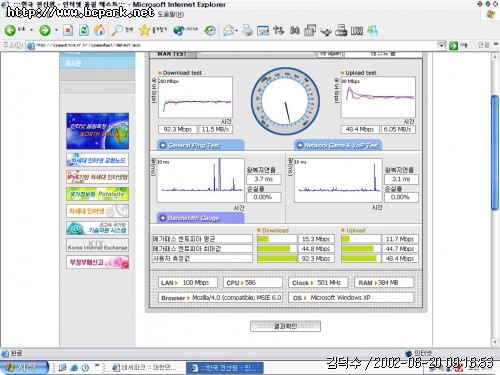Click the result confirmation button below panel
Image resolution: width=500 pixels, height=375 pixels.
click(x=285, y=326)
